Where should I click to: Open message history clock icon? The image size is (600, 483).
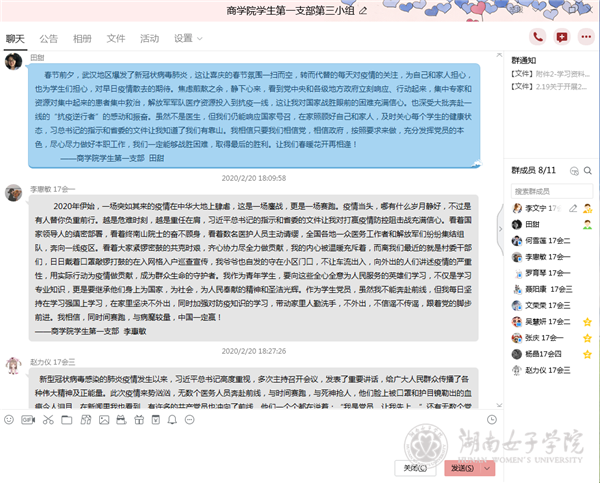(492, 419)
